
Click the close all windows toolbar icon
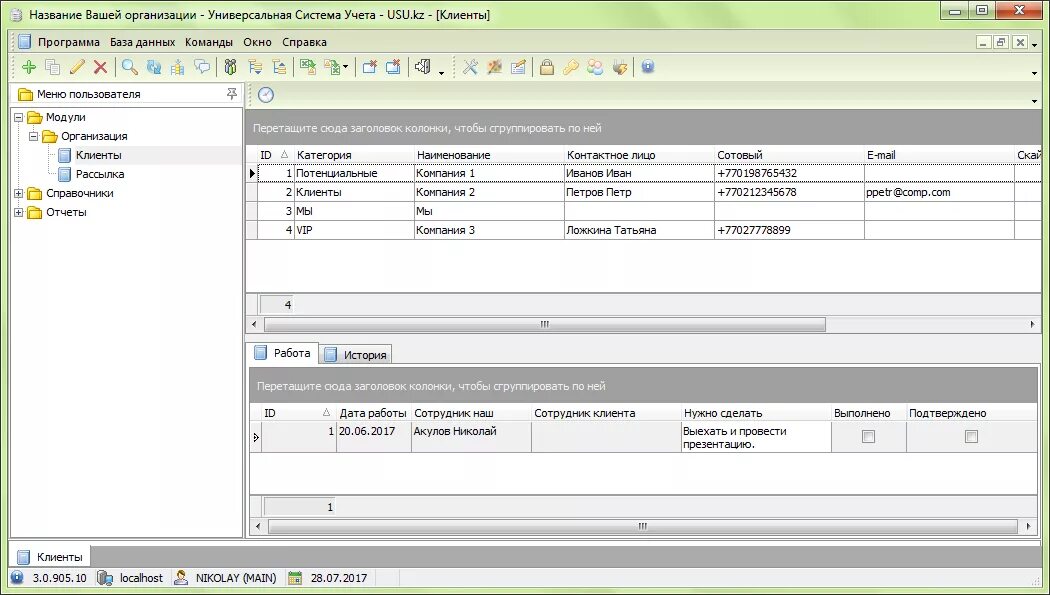[394, 67]
